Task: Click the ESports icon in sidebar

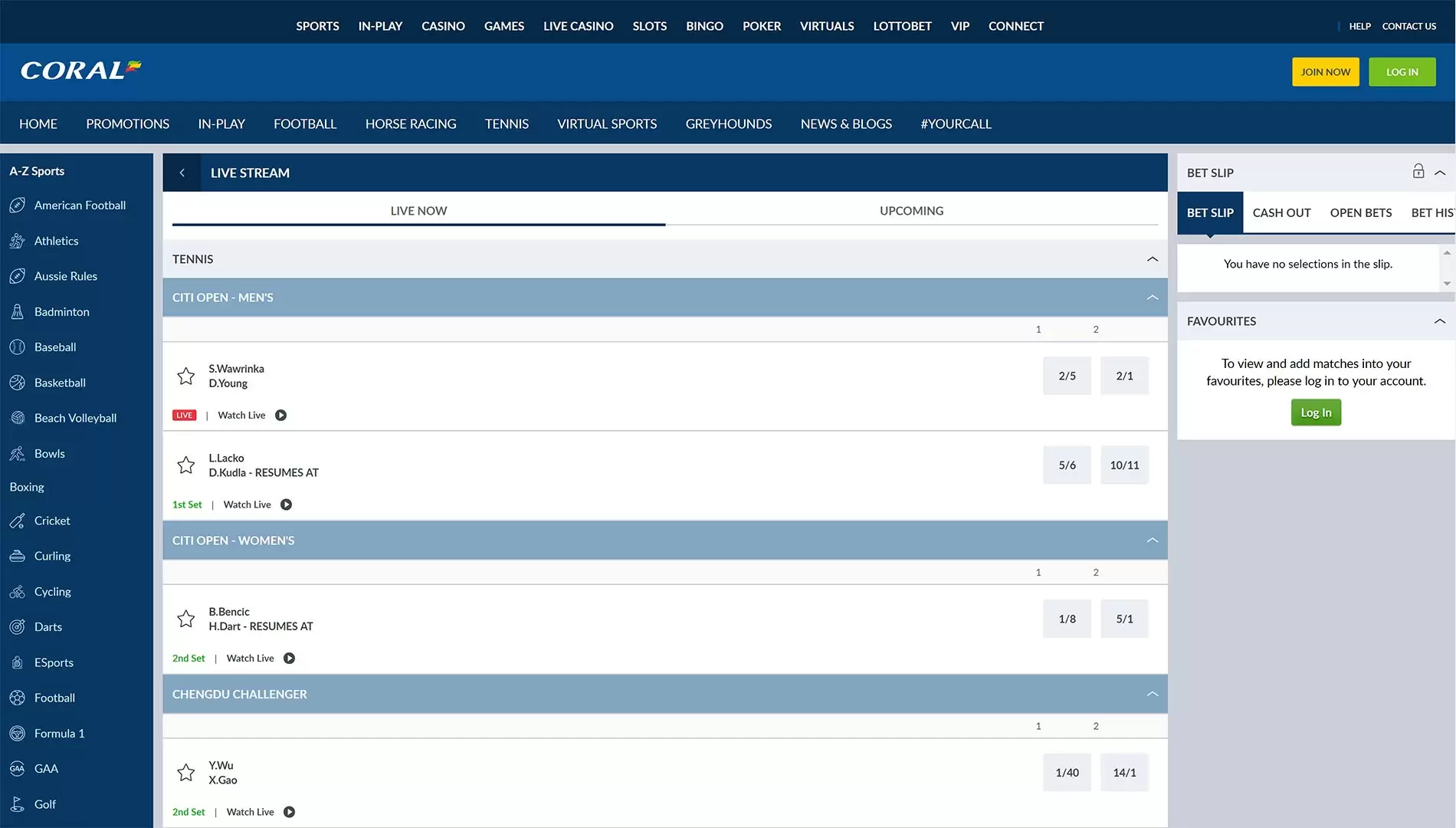Action: pyautogui.click(x=18, y=662)
